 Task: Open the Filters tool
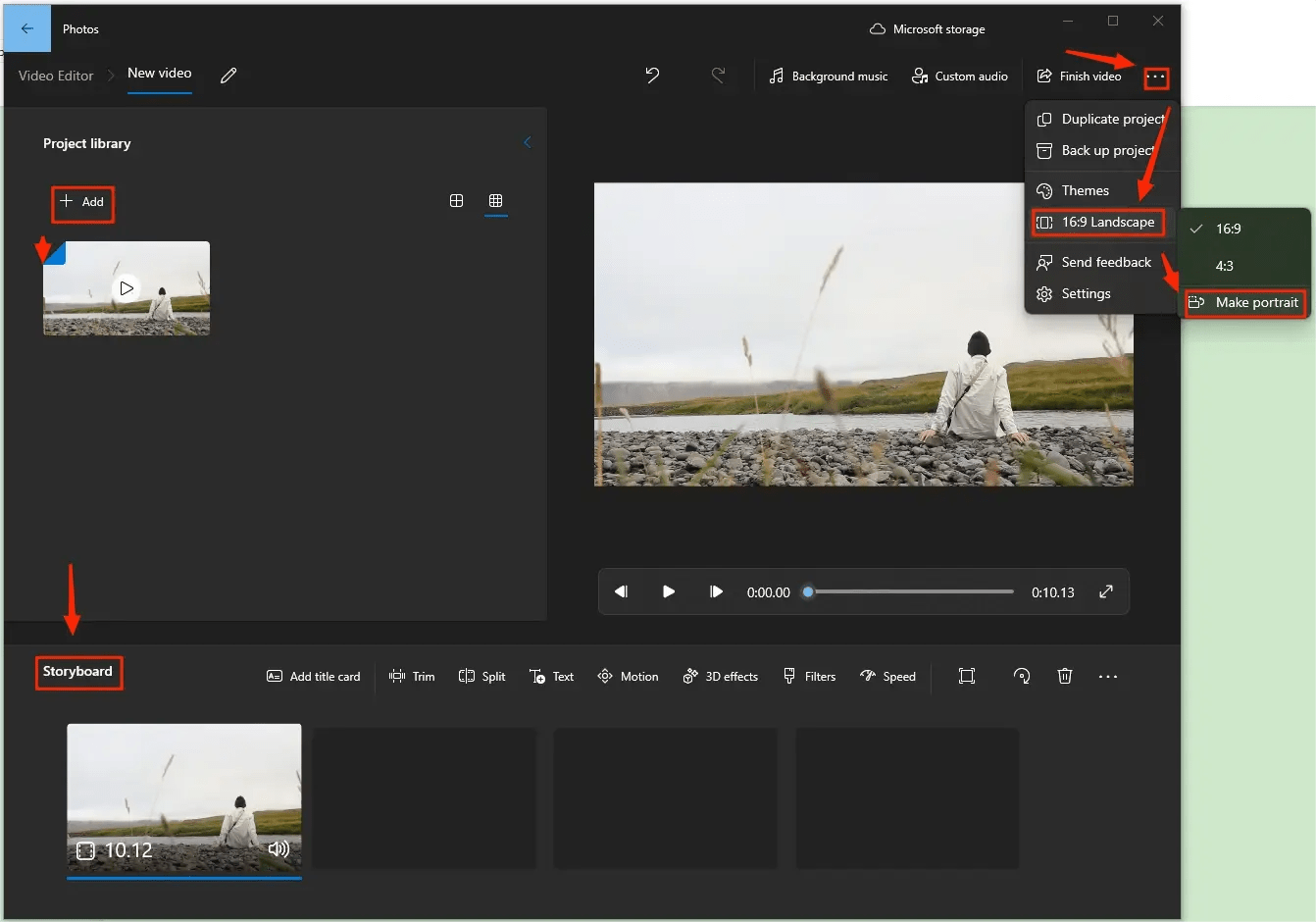pos(809,676)
